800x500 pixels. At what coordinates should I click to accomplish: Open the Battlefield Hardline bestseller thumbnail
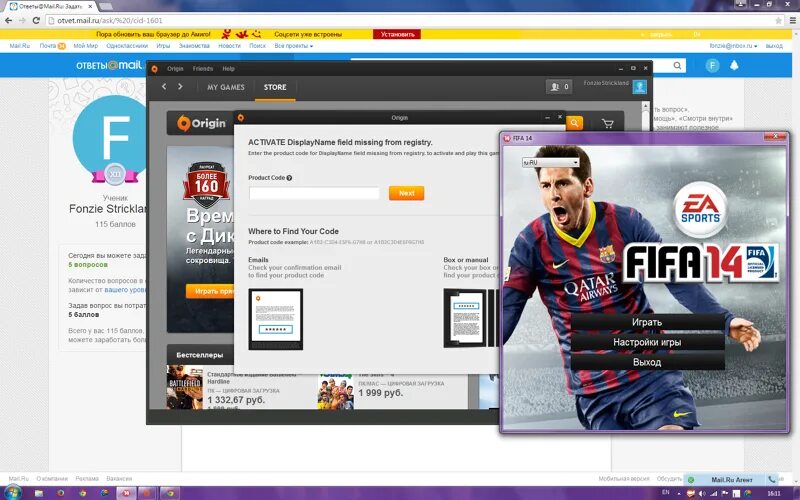(x=185, y=387)
